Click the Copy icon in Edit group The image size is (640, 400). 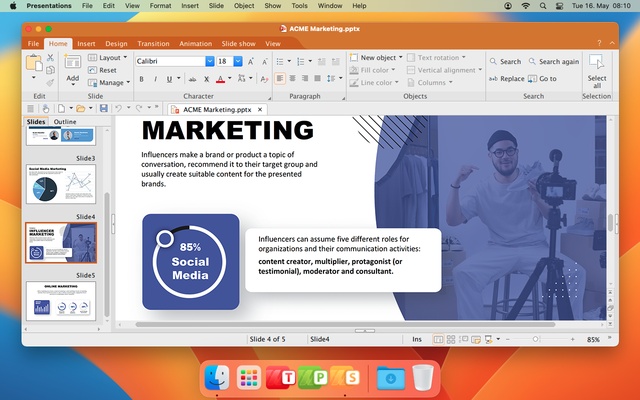pyautogui.click(x=50, y=70)
